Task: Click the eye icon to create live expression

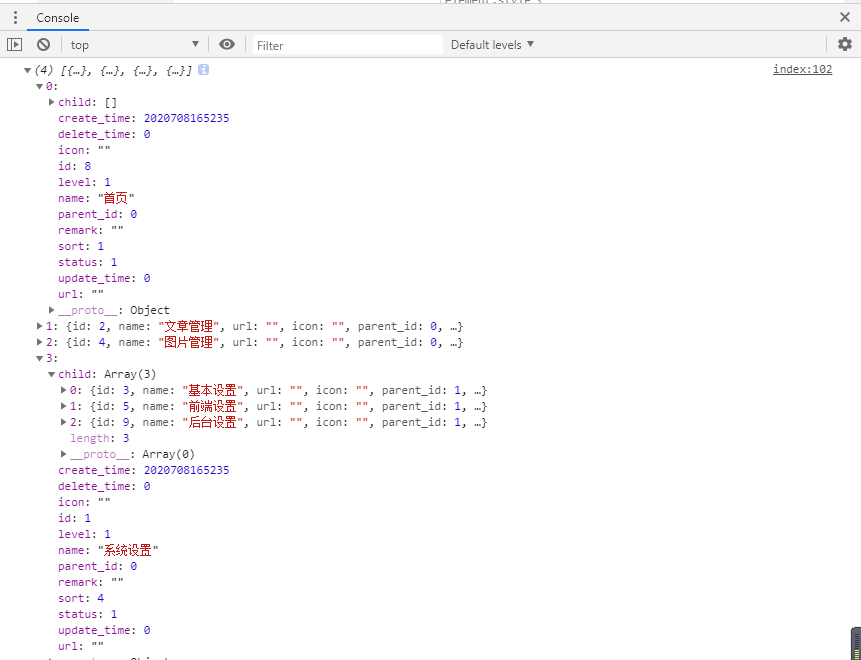Action: click(x=227, y=44)
